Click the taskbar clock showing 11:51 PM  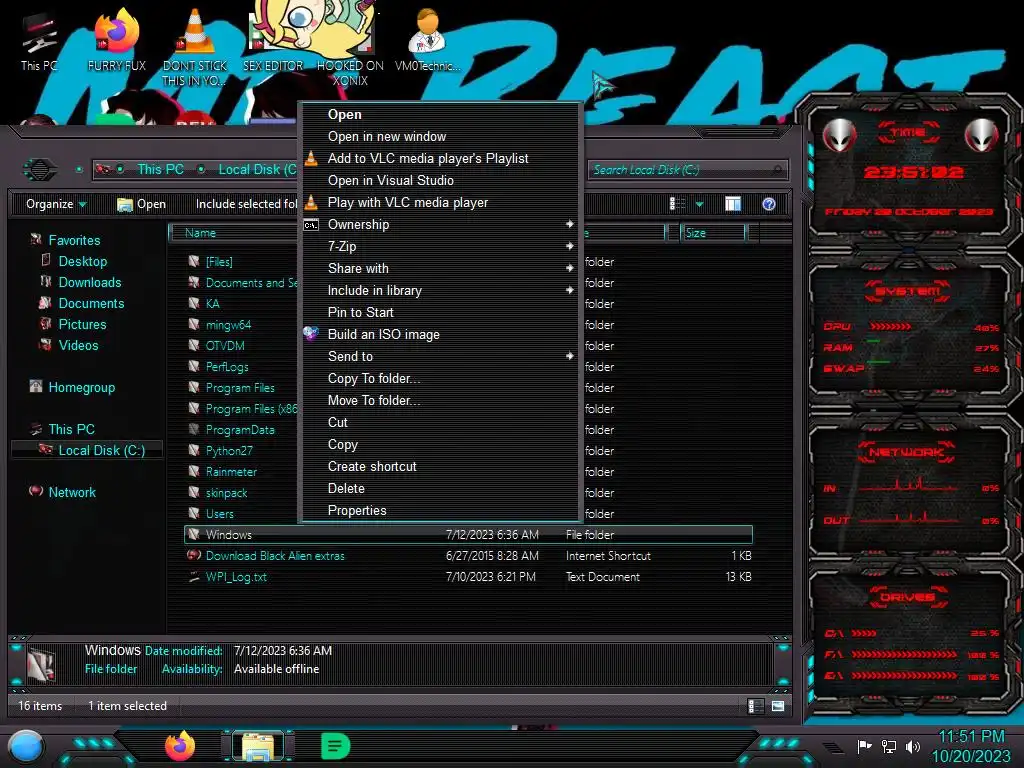pyautogui.click(x=970, y=746)
